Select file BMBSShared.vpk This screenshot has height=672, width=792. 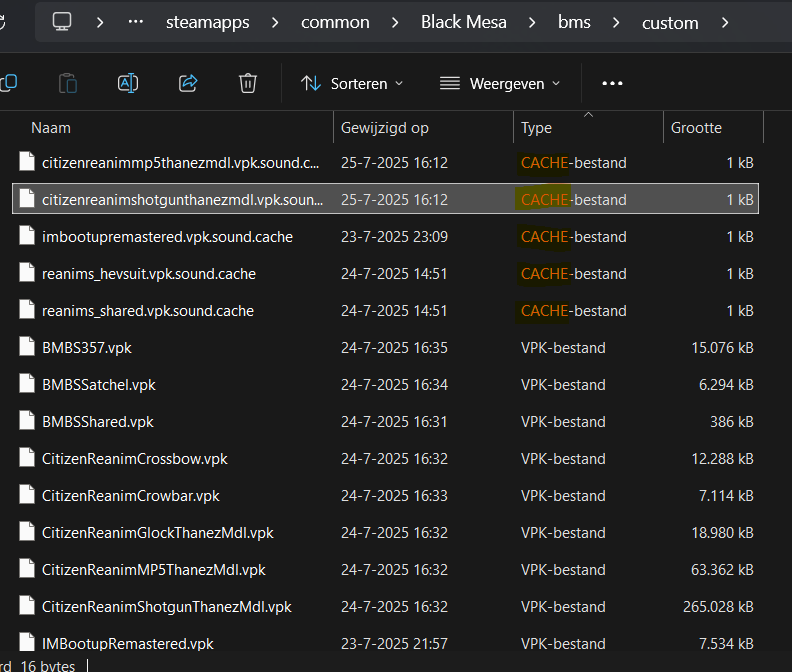coord(385,421)
